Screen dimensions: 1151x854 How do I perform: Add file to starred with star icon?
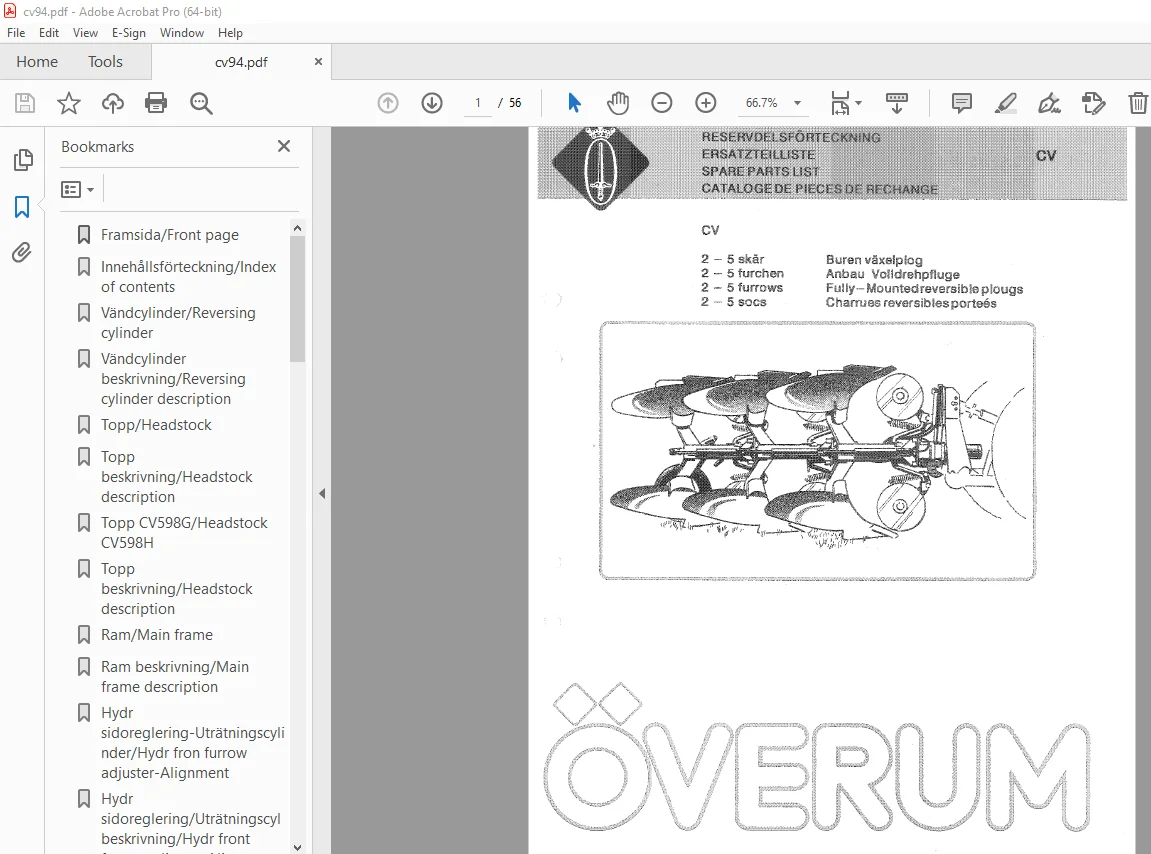coord(69,103)
